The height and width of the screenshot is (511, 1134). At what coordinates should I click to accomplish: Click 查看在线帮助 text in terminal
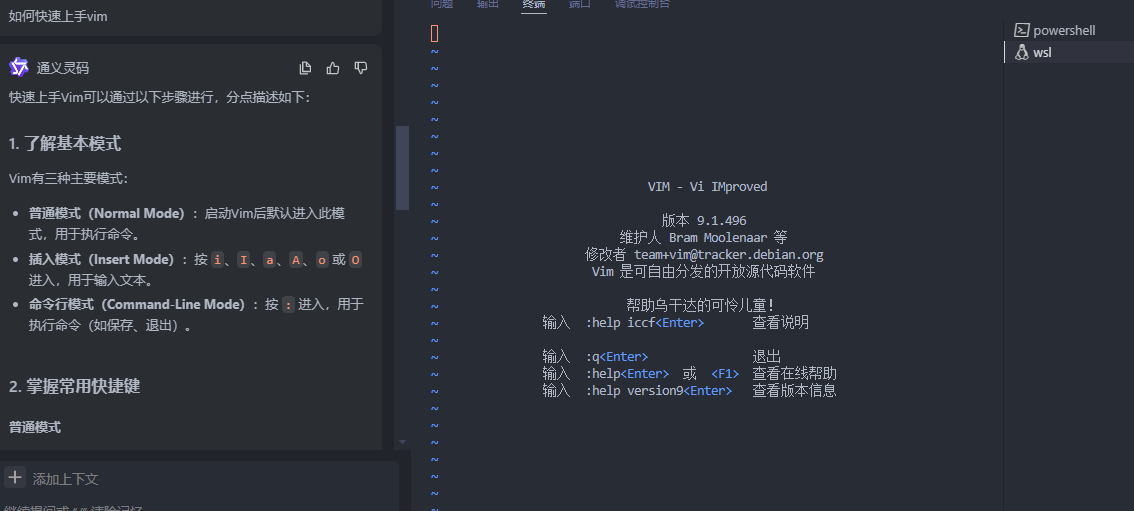794,374
